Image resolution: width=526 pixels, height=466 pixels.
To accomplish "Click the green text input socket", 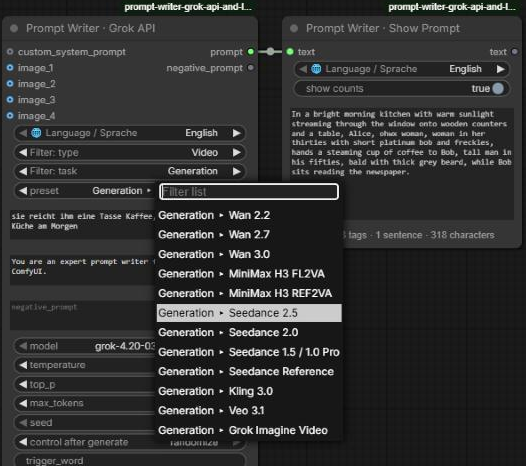I will (x=290, y=52).
